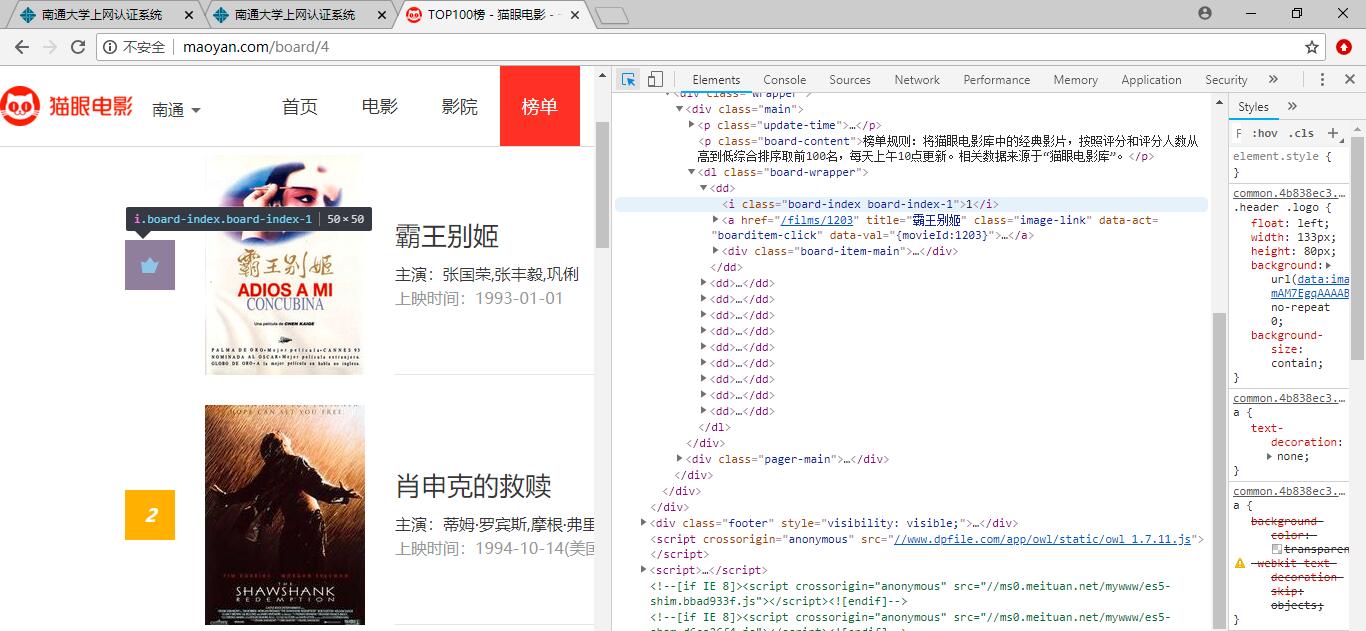Click the browser forward arrow
Image resolution: width=1366 pixels, height=631 pixels.
click(x=50, y=47)
